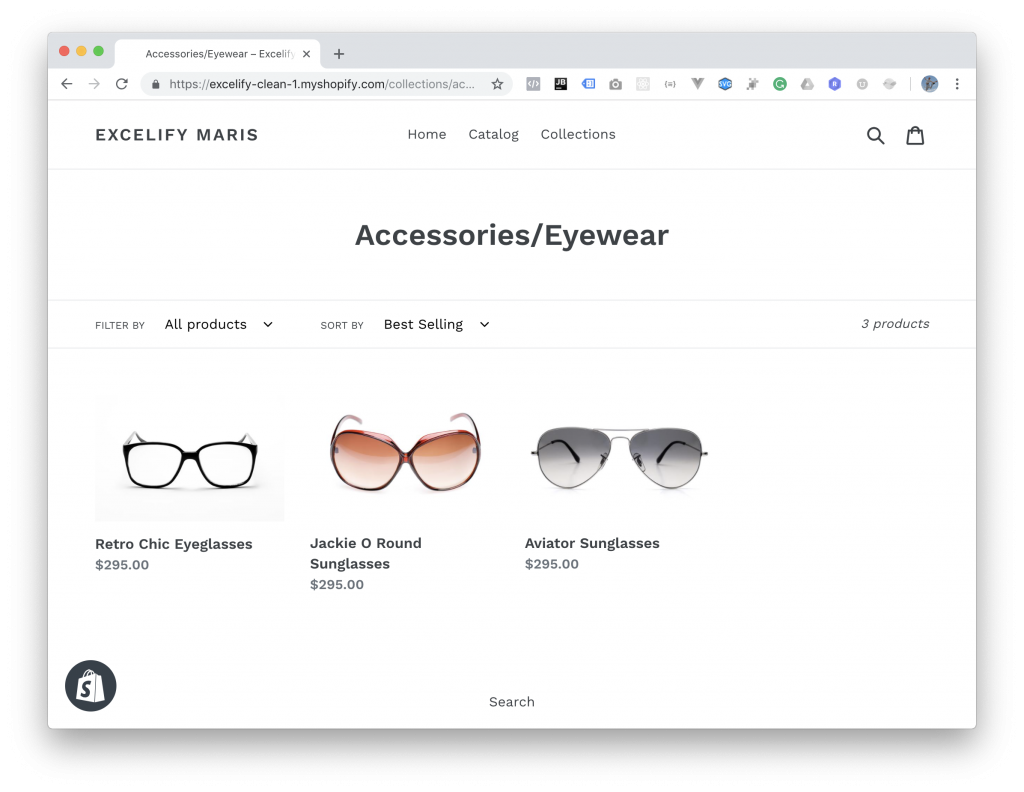Click the Search link in the footer
This screenshot has height=792, width=1024.
pyautogui.click(x=511, y=701)
